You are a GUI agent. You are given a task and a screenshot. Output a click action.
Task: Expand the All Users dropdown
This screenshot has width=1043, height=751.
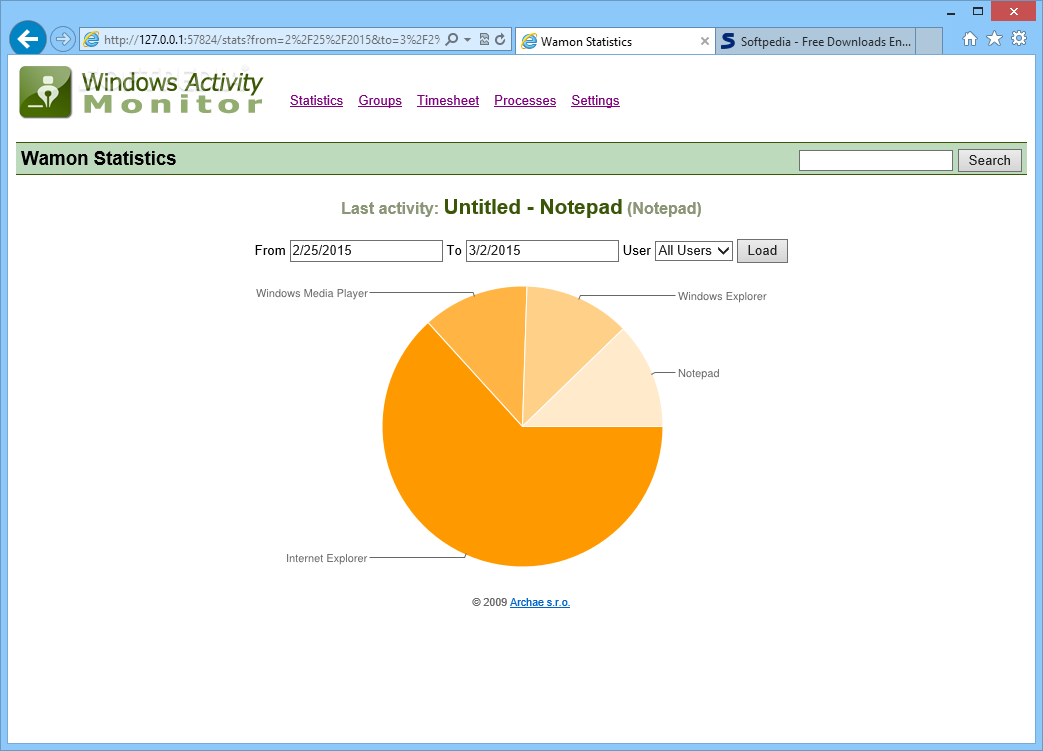[x=694, y=251]
